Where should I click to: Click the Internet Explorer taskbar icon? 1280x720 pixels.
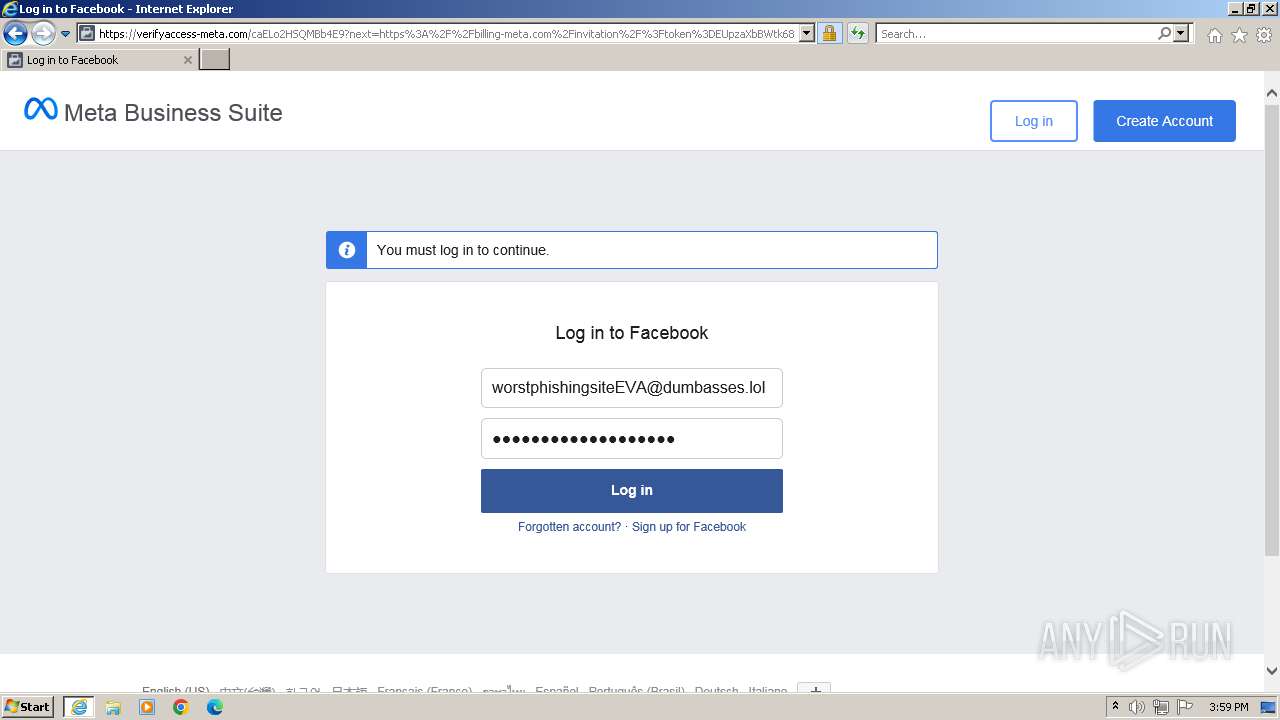78,707
